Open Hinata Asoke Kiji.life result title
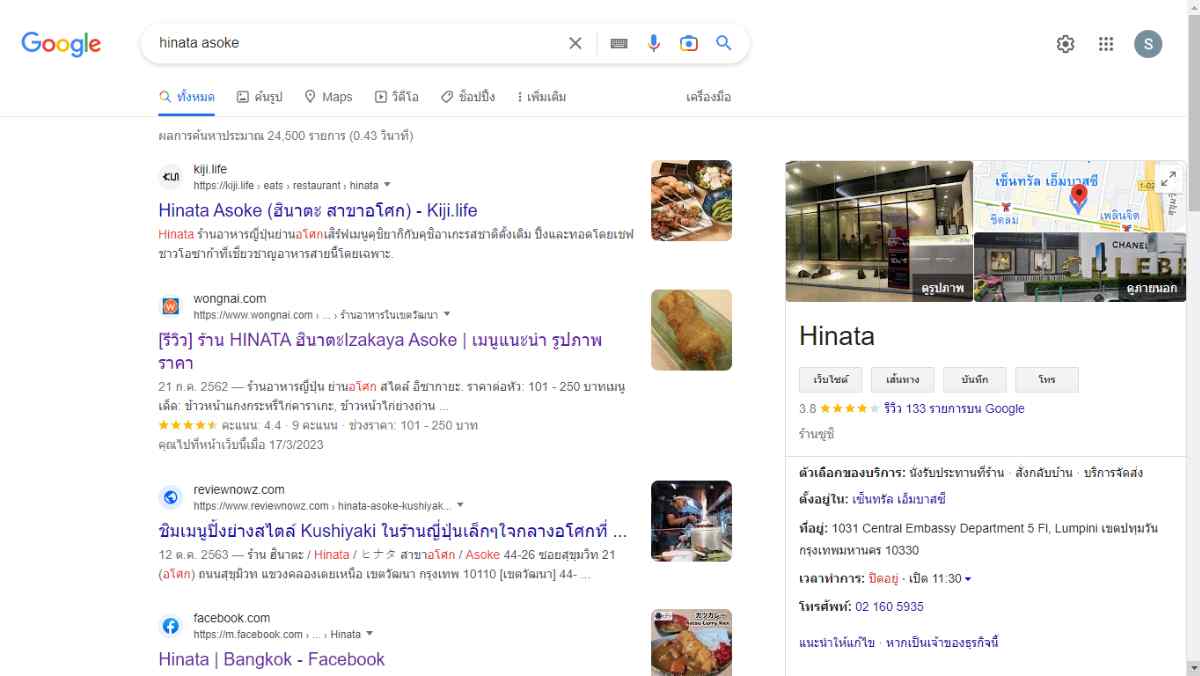 tap(318, 210)
